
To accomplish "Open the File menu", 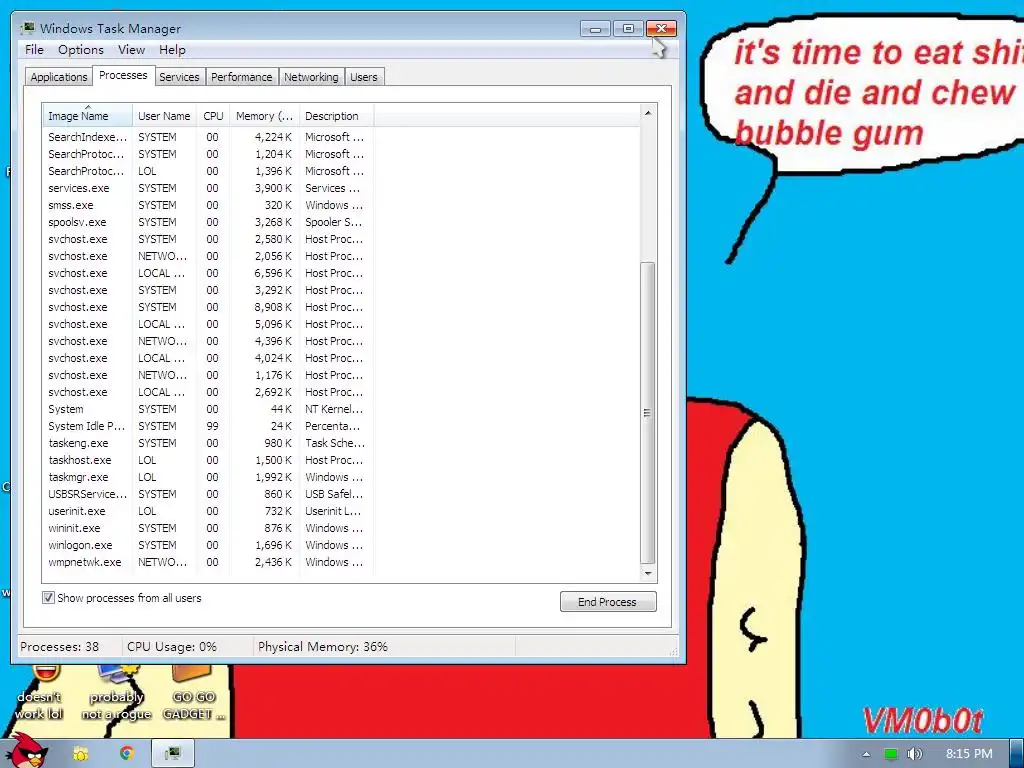I will 34,50.
